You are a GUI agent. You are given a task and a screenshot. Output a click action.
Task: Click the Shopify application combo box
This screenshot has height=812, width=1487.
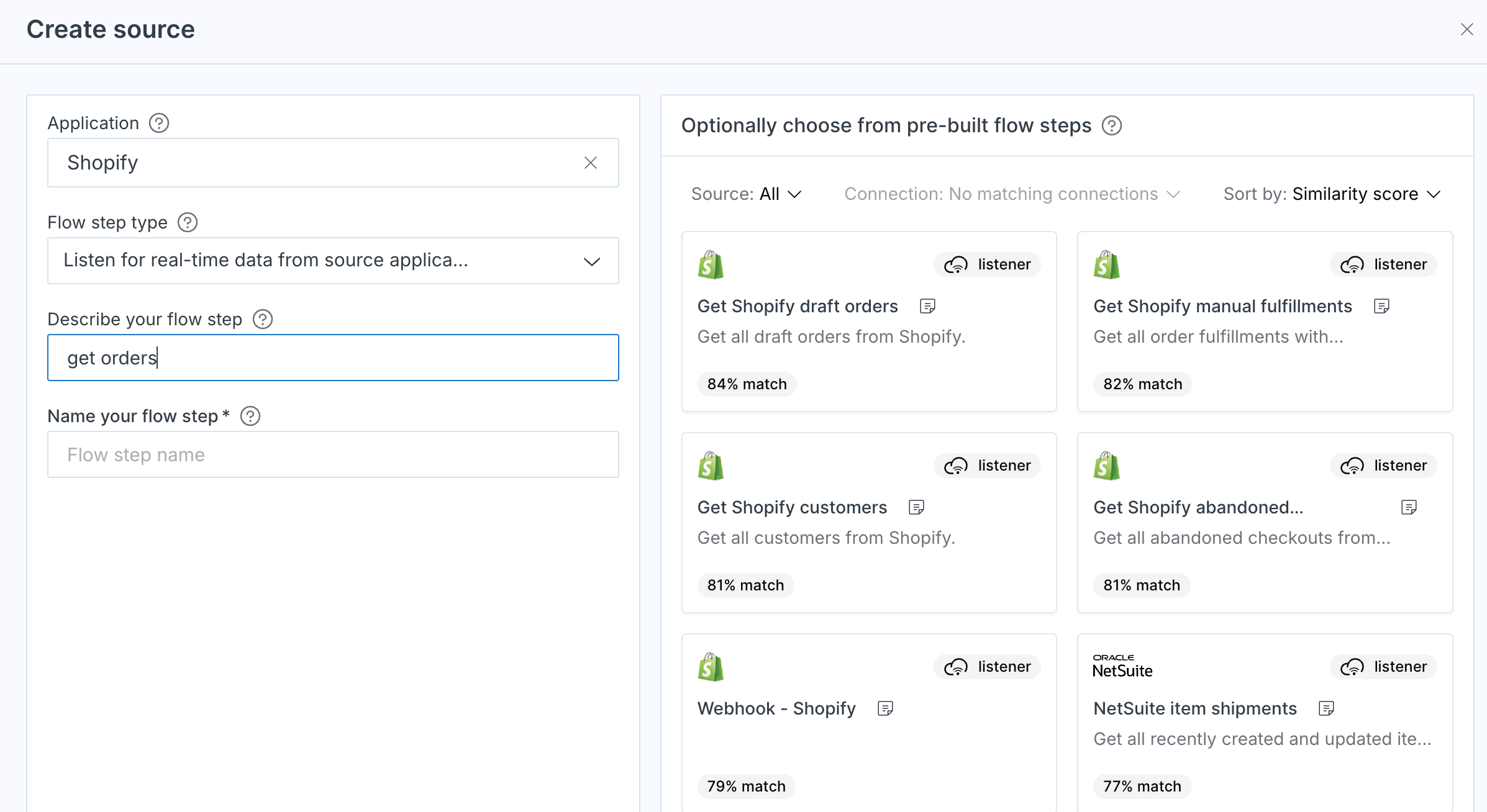333,163
